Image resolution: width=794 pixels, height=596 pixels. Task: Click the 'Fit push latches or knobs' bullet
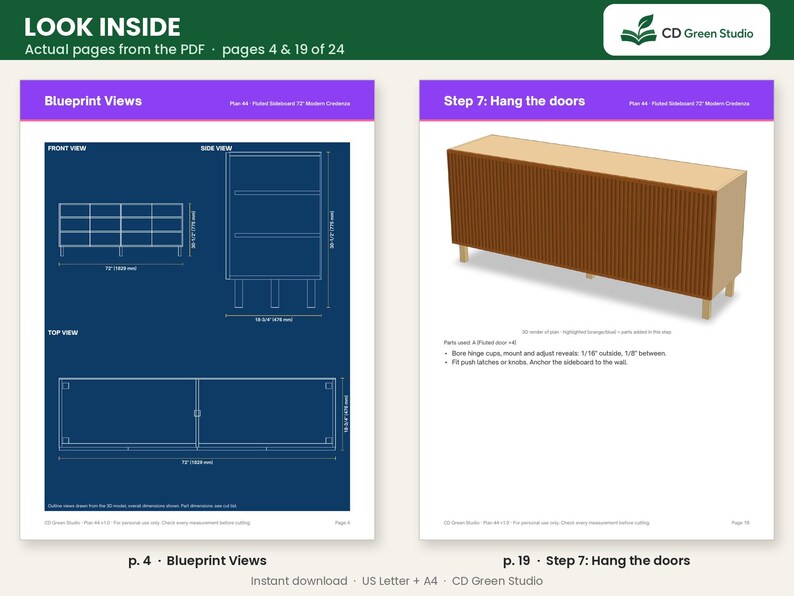point(539,363)
